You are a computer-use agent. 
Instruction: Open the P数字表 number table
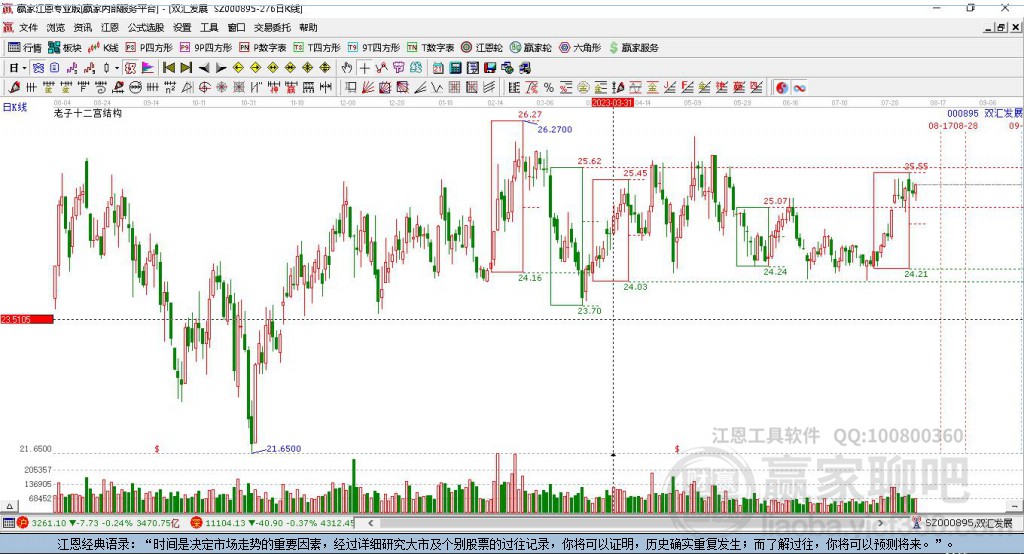[x=263, y=48]
